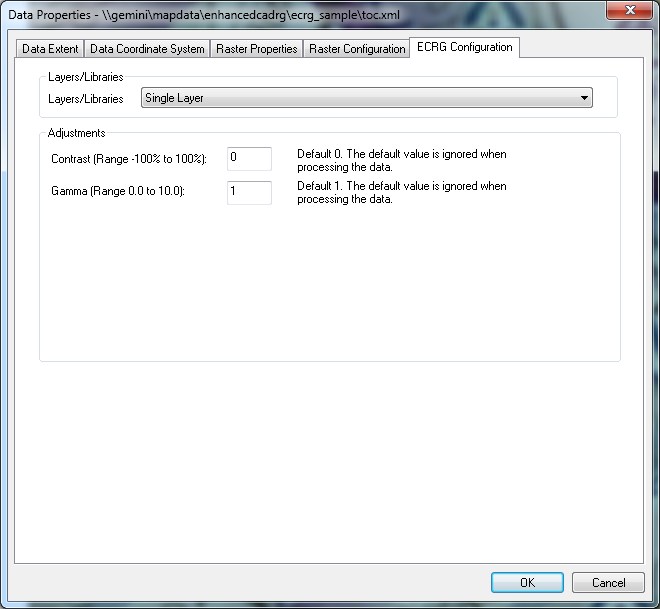Click the Gamma value input field

pos(249,192)
